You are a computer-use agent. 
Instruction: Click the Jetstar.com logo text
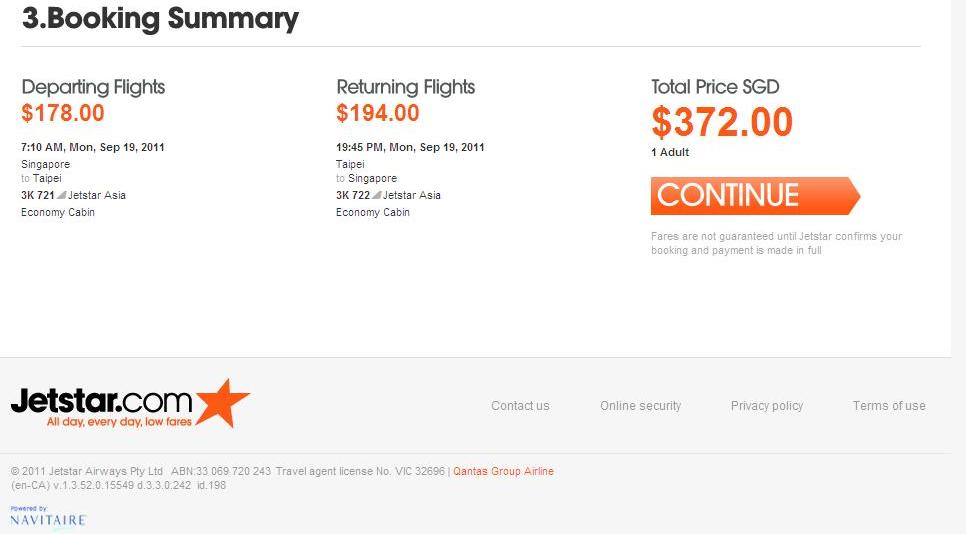tap(101, 402)
